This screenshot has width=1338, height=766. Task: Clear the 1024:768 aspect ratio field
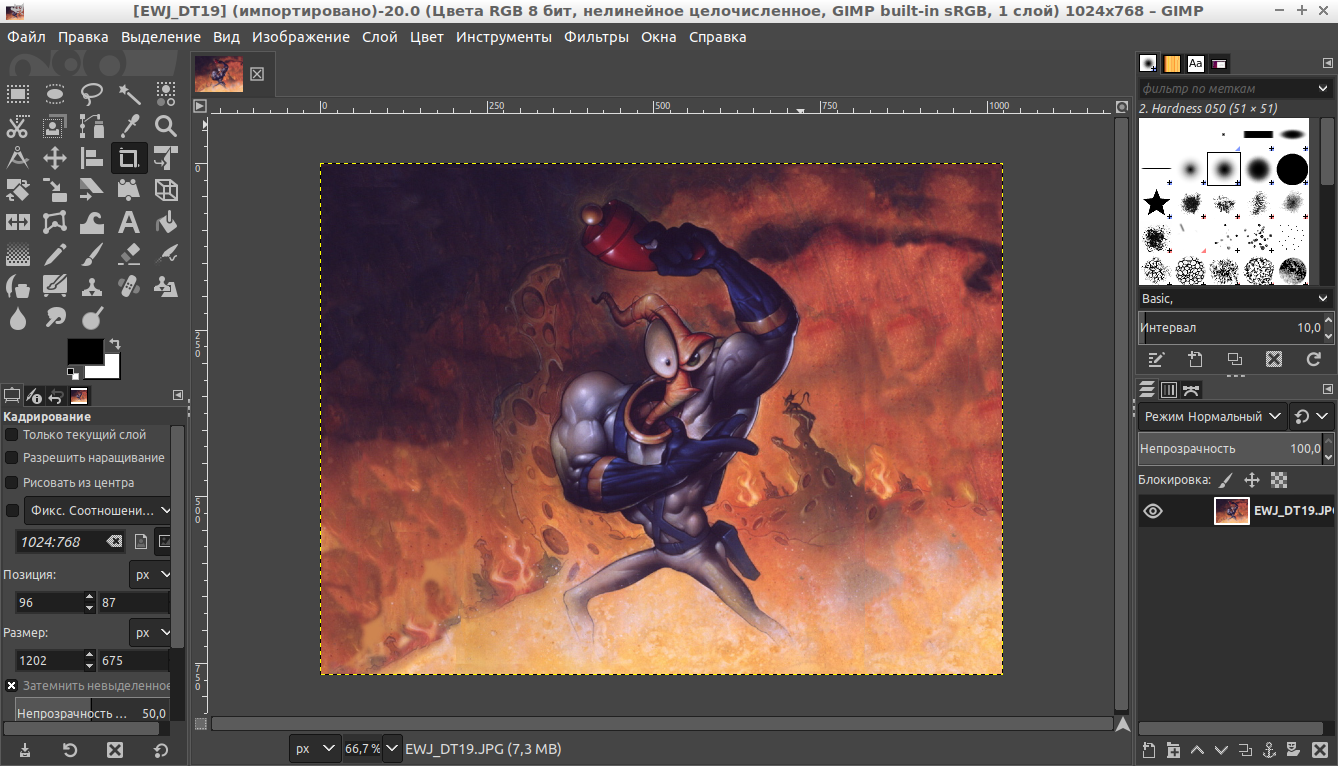coord(115,542)
